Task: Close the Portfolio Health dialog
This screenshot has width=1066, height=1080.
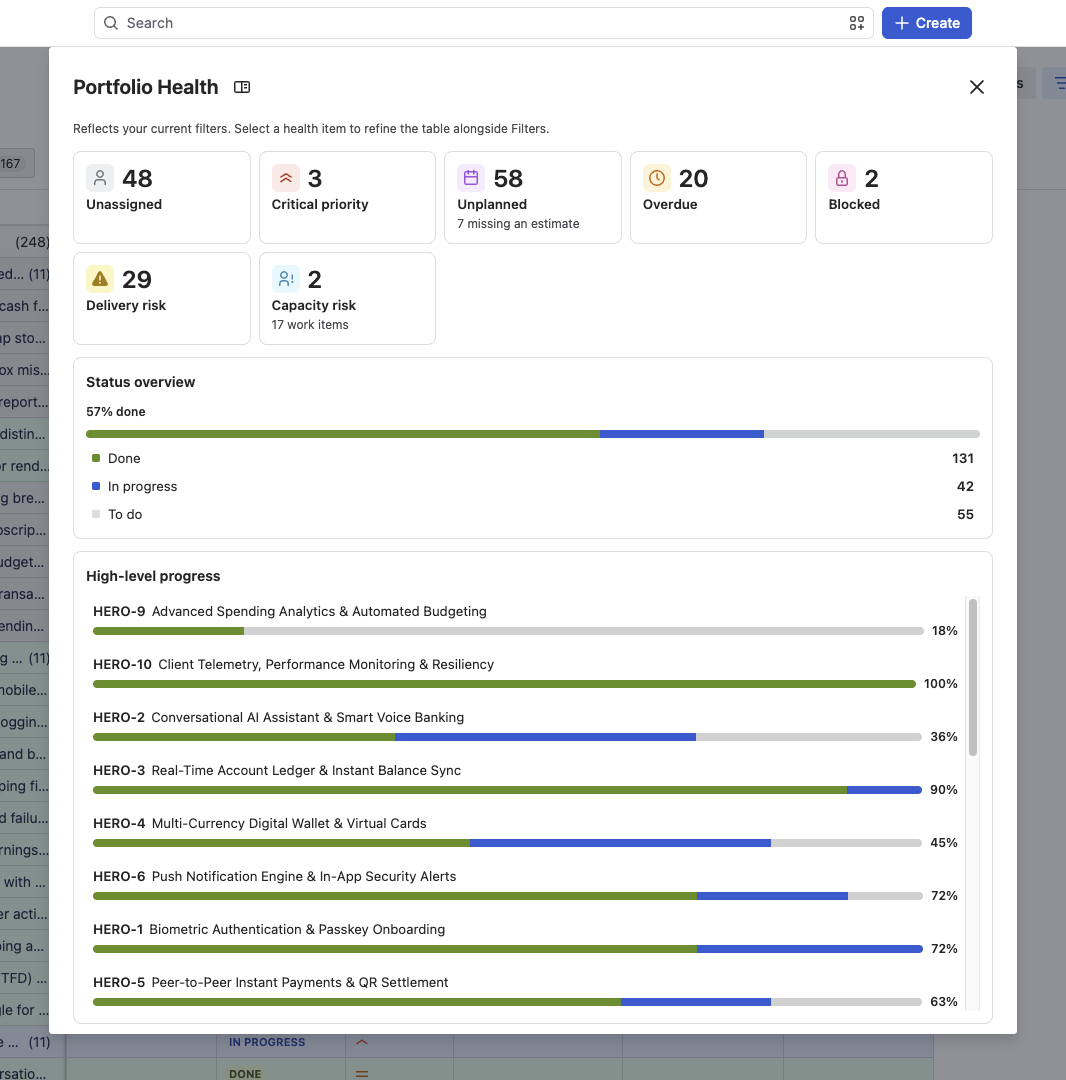Action: [x=976, y=87]
